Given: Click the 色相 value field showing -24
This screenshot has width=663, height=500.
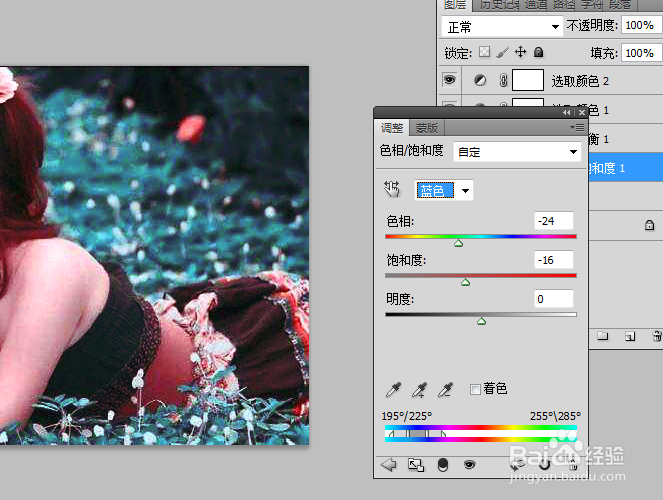Looking at the screenshot, I should click(554, 221).
